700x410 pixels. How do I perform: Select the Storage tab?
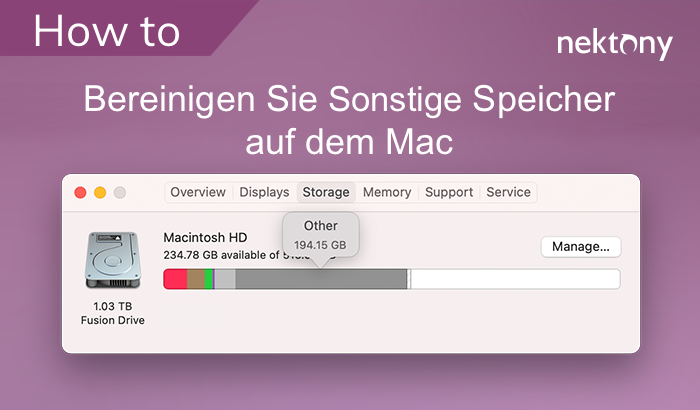coord(326,192)
